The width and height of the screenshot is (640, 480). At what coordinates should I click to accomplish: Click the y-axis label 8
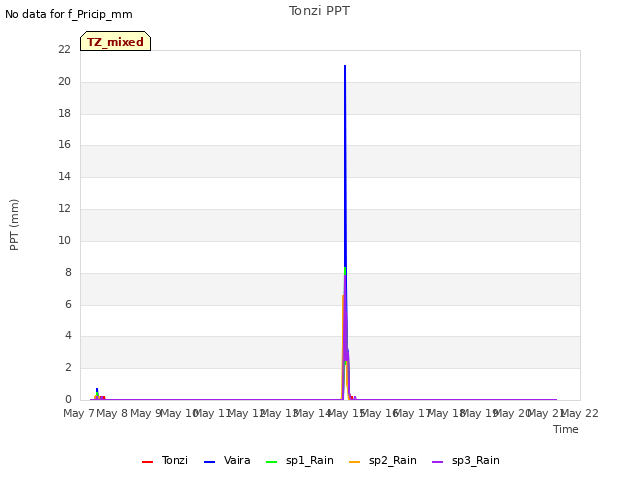pos(68,272)
